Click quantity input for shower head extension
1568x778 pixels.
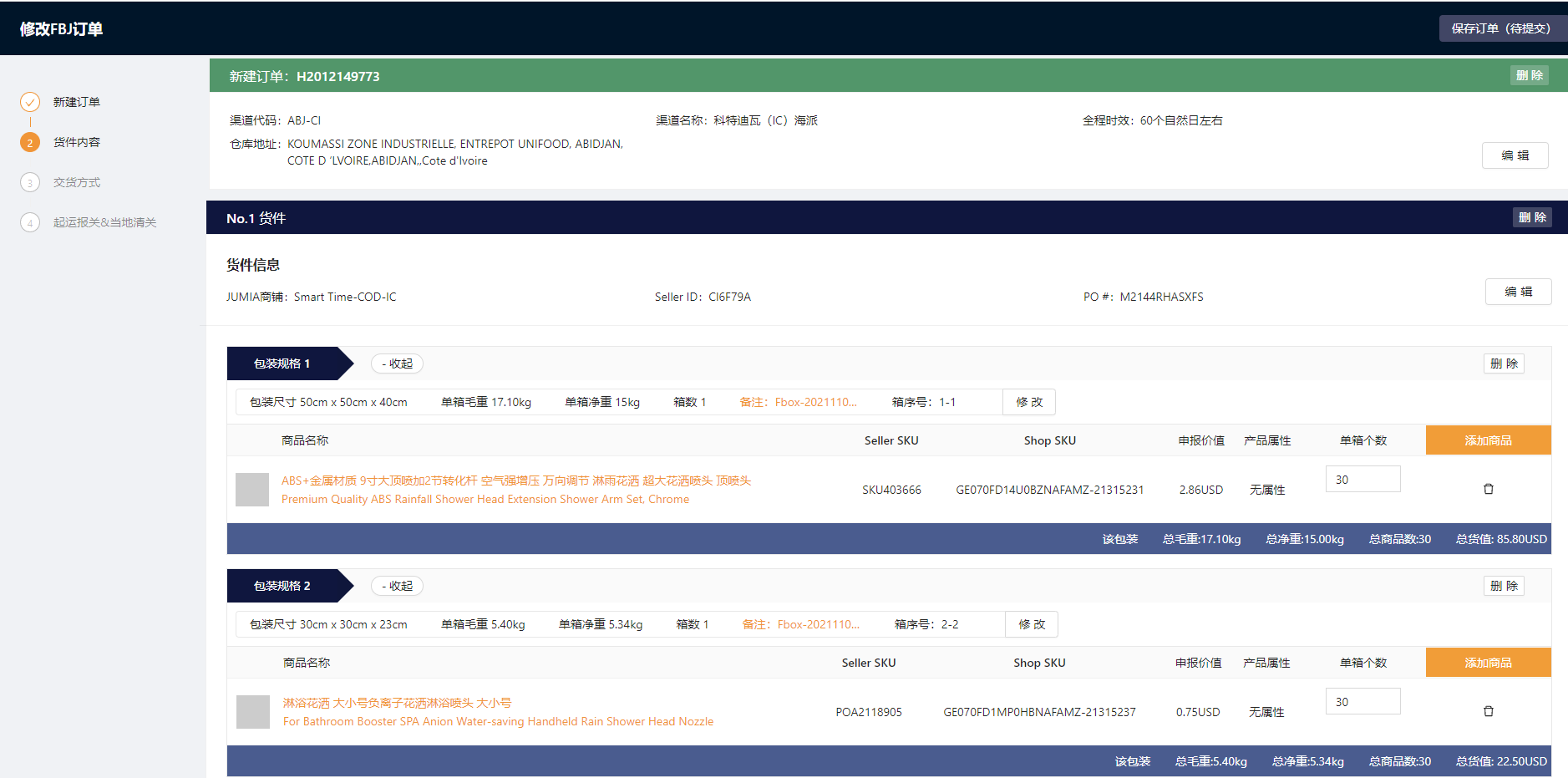pyautogui.click(x=1362, y=480)
